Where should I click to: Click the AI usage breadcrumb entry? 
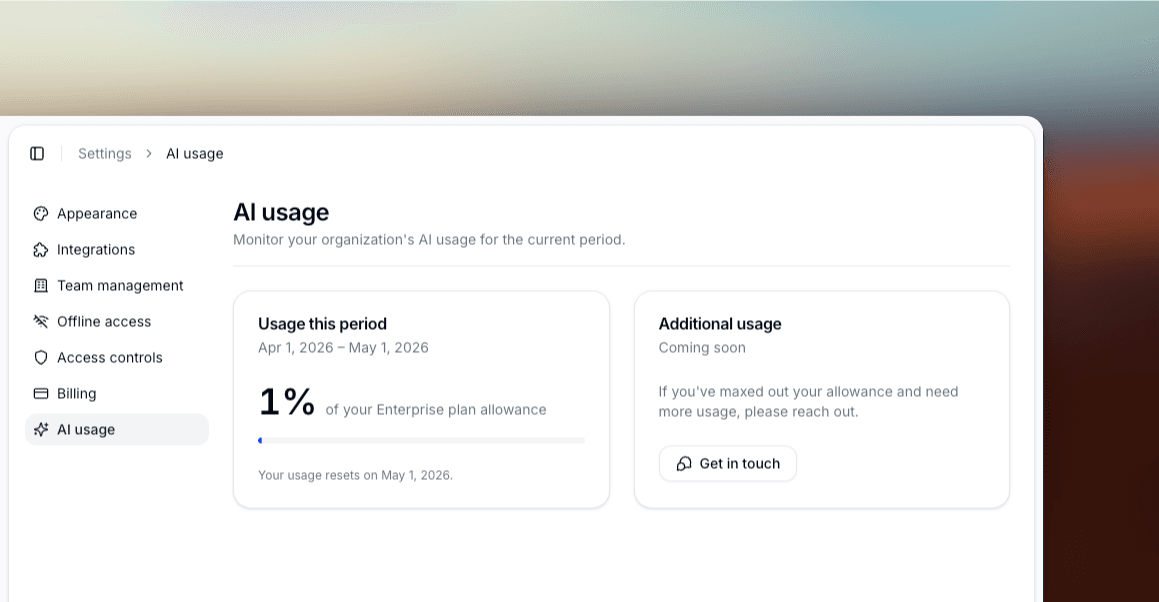coord(194,153)
